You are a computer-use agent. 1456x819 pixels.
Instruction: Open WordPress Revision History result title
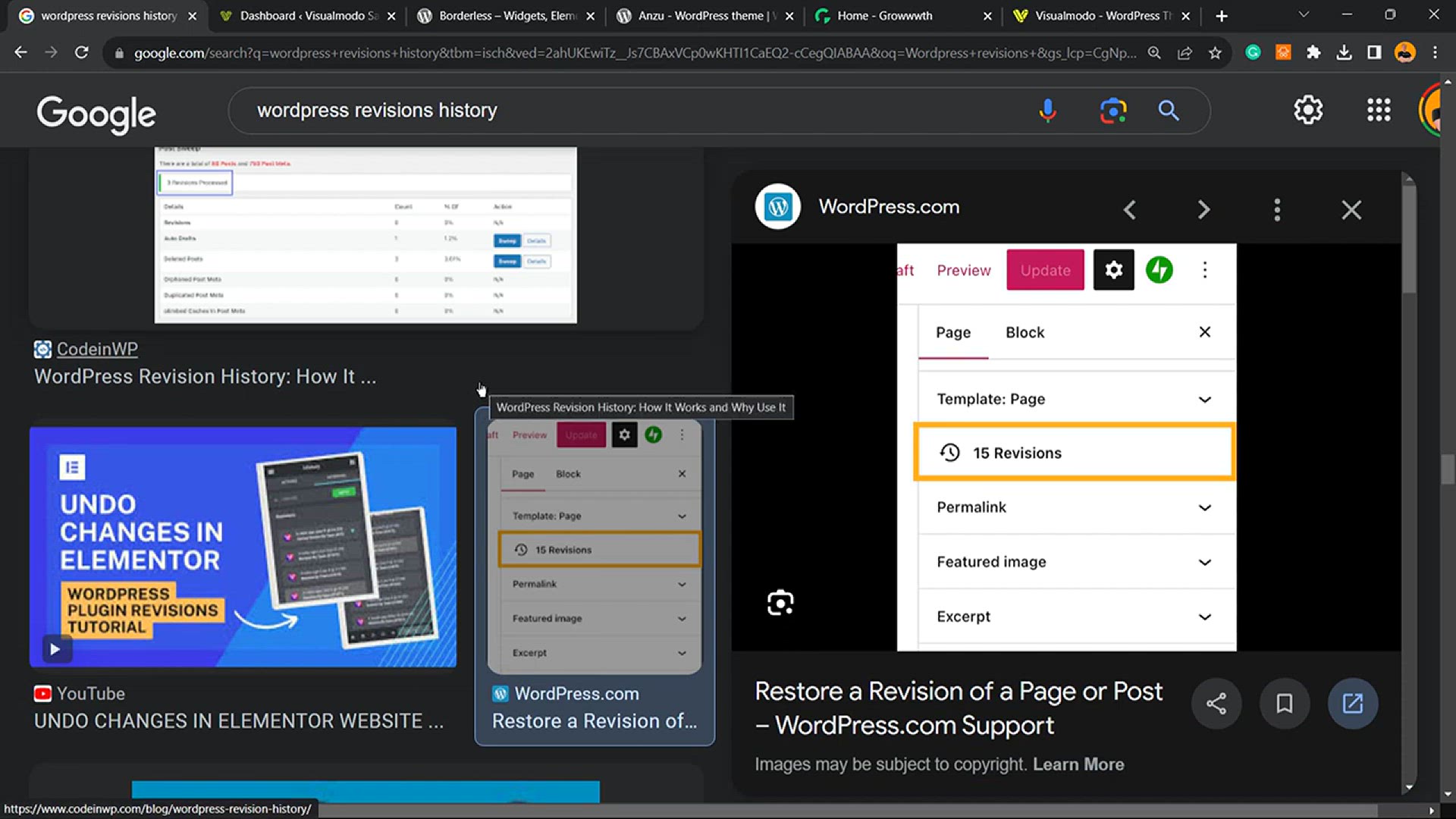pyautogui.click(x=205, y=377)
